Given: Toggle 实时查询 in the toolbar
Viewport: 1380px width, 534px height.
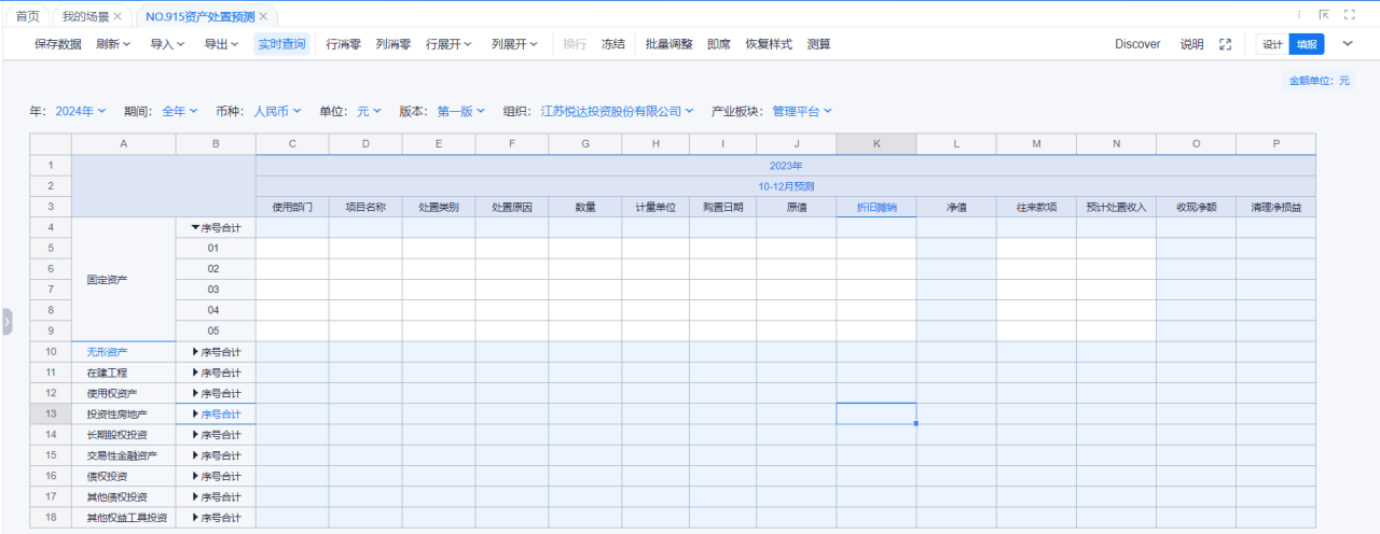Looking at the screenshot, I should pyautogui.click(x=282, y=44).
